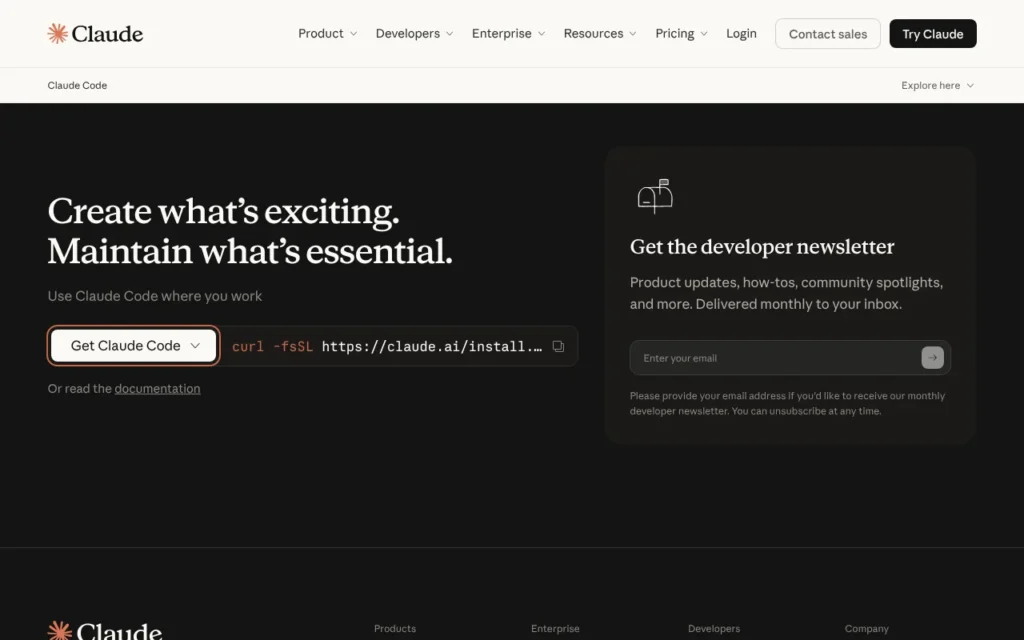
Task: Expand the Resources menu
Action: pos(600,33)
